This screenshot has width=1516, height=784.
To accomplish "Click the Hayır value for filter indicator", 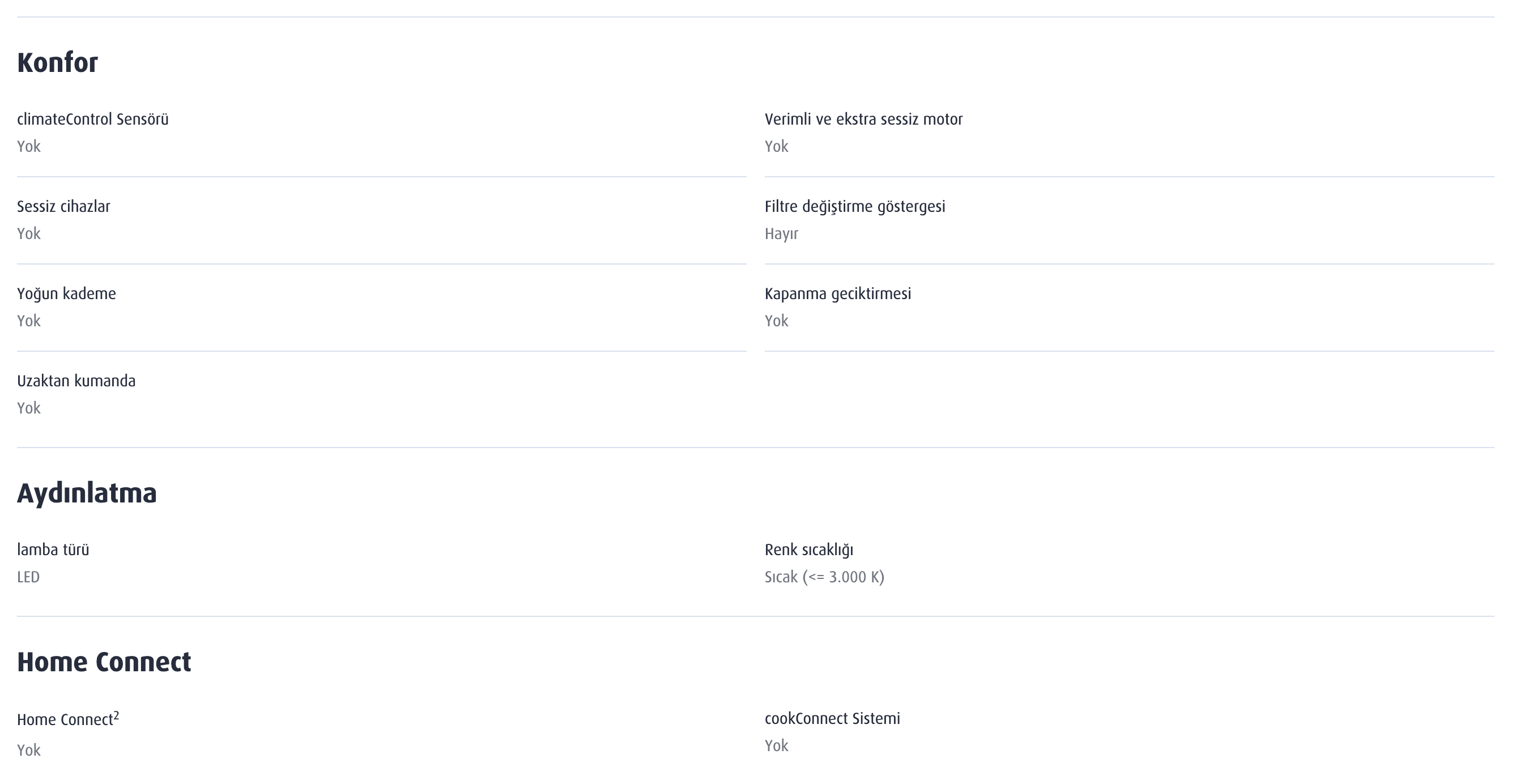I will tap(781, 233).
